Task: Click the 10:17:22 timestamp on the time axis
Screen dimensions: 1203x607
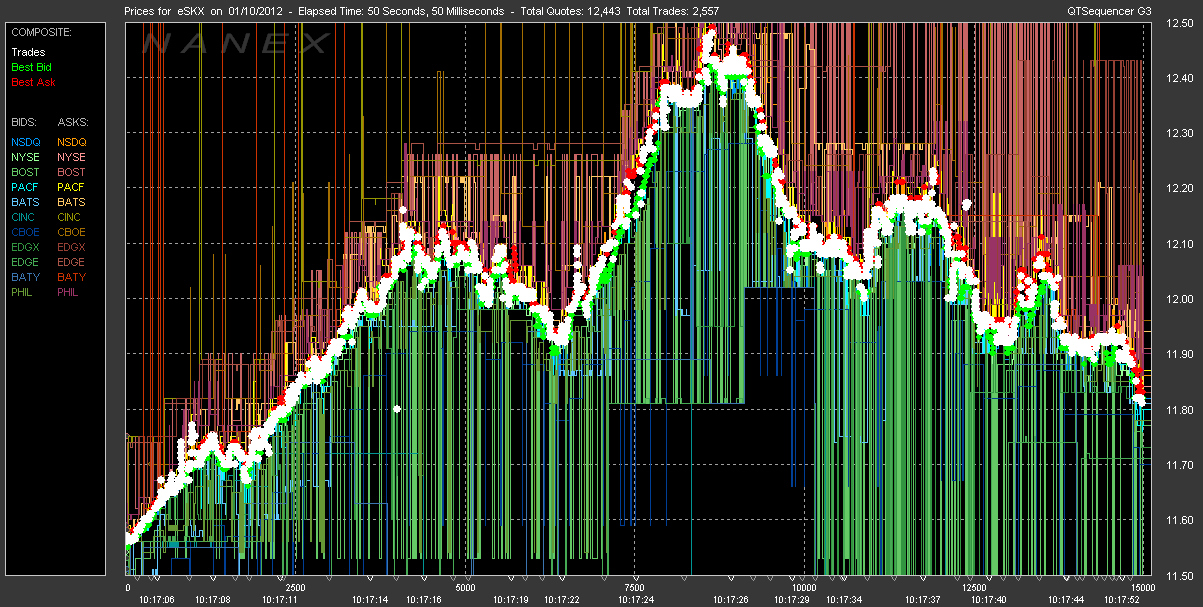Action: pos(560,599)
